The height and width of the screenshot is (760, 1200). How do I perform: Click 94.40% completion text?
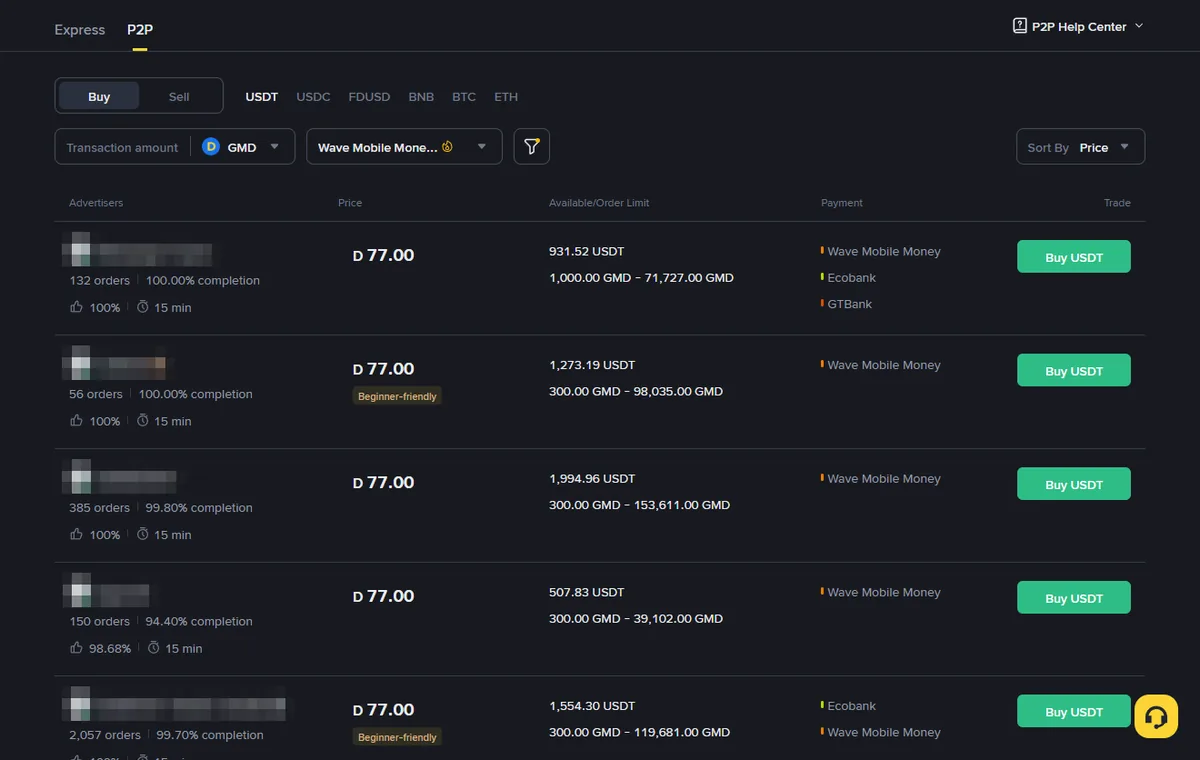tap(199, 621)
